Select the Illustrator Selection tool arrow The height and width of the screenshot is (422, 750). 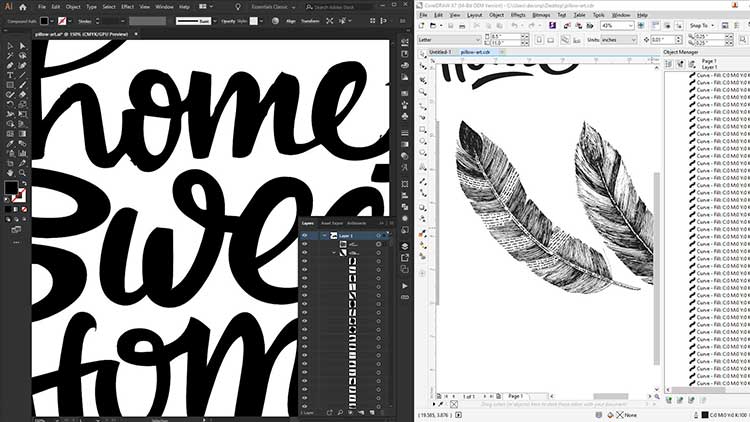[10, 46]
